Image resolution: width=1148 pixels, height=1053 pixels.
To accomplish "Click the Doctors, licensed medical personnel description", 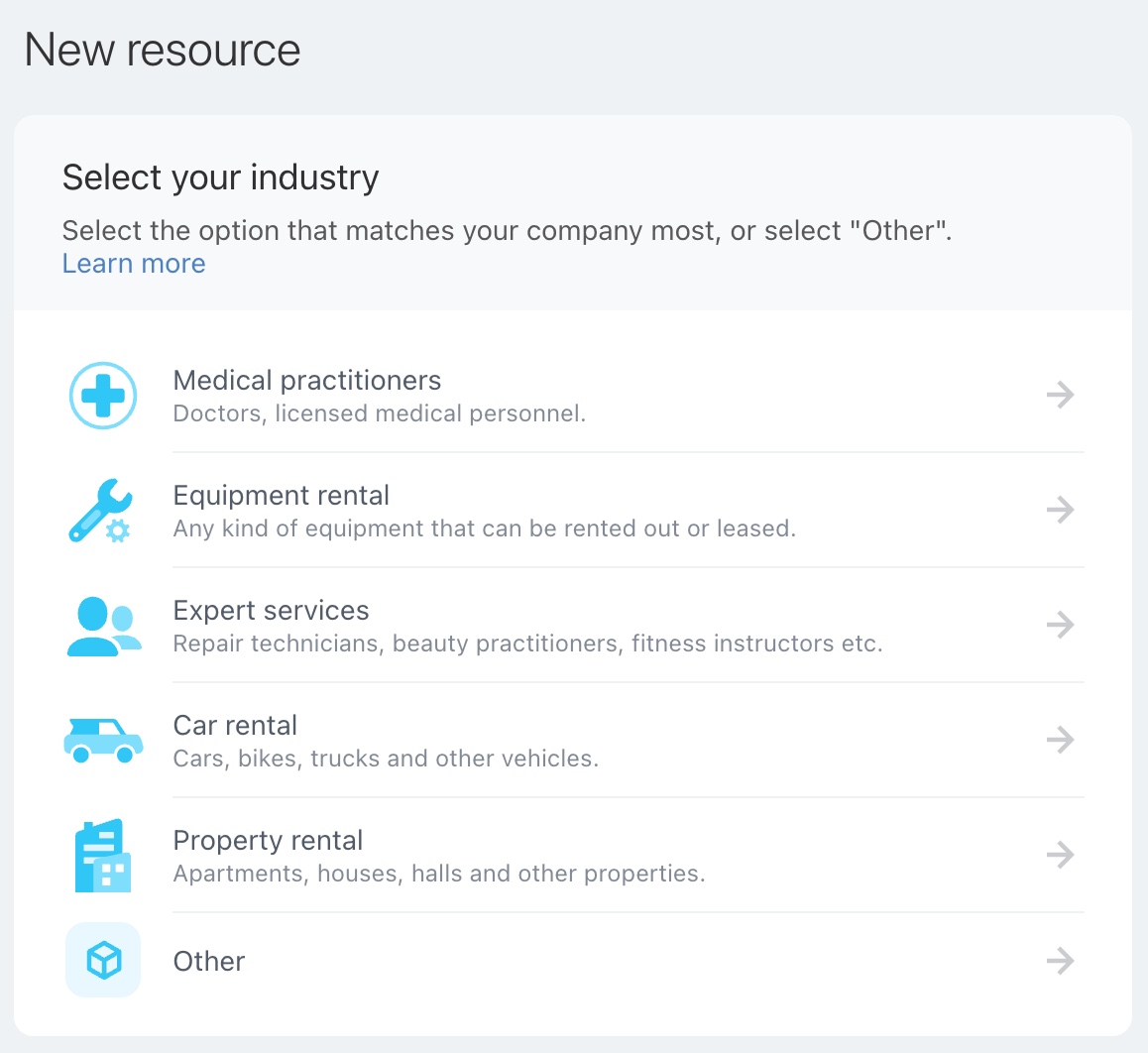I will click(380, 413).
